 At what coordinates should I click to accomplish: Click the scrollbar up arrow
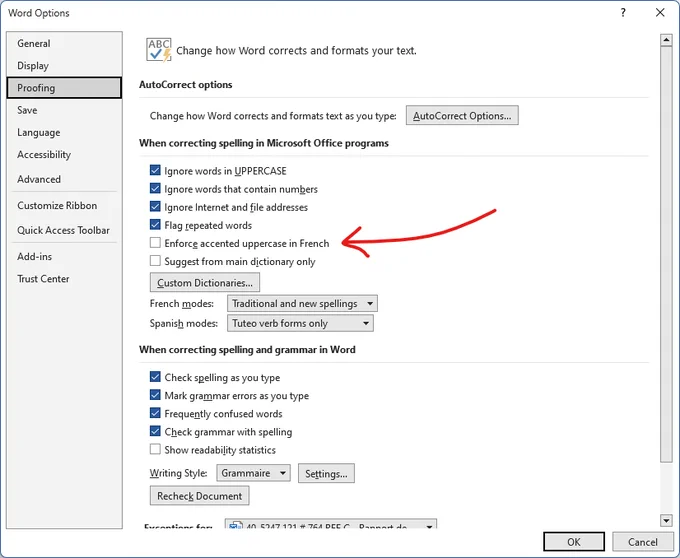[666, 40]
